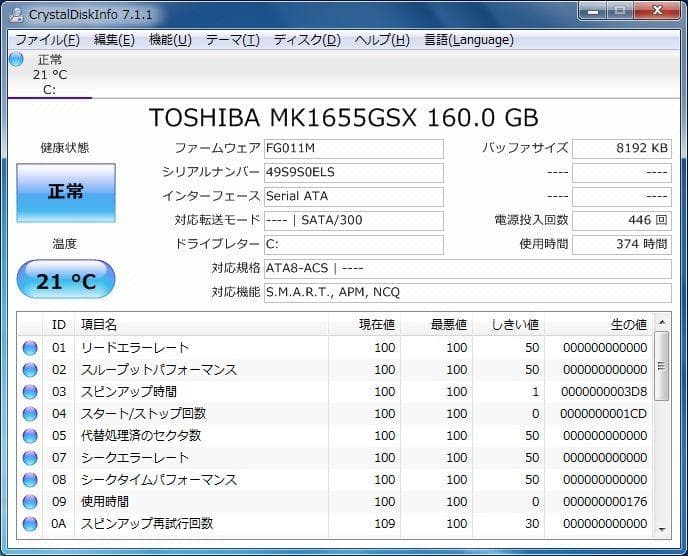
Task: Click the バッファサイズ field 8192 KB
Action: [x=622, y=148]
